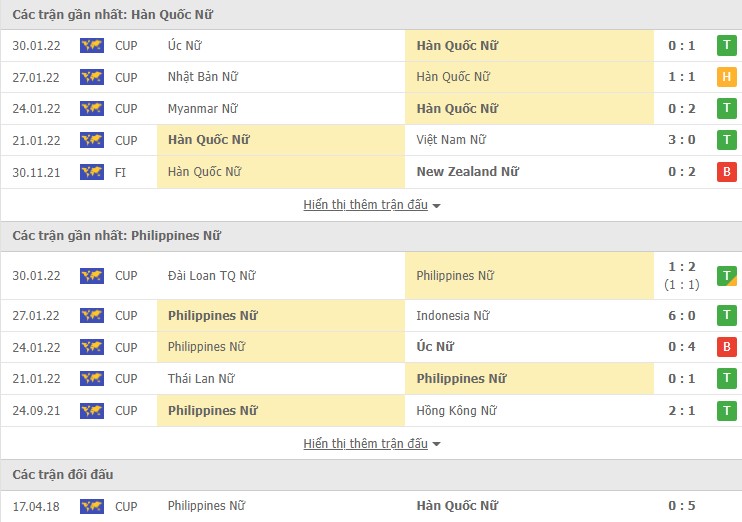Click Indonesia Nữ team name
This screenshot has width=742, height=522.
[453, 315]
